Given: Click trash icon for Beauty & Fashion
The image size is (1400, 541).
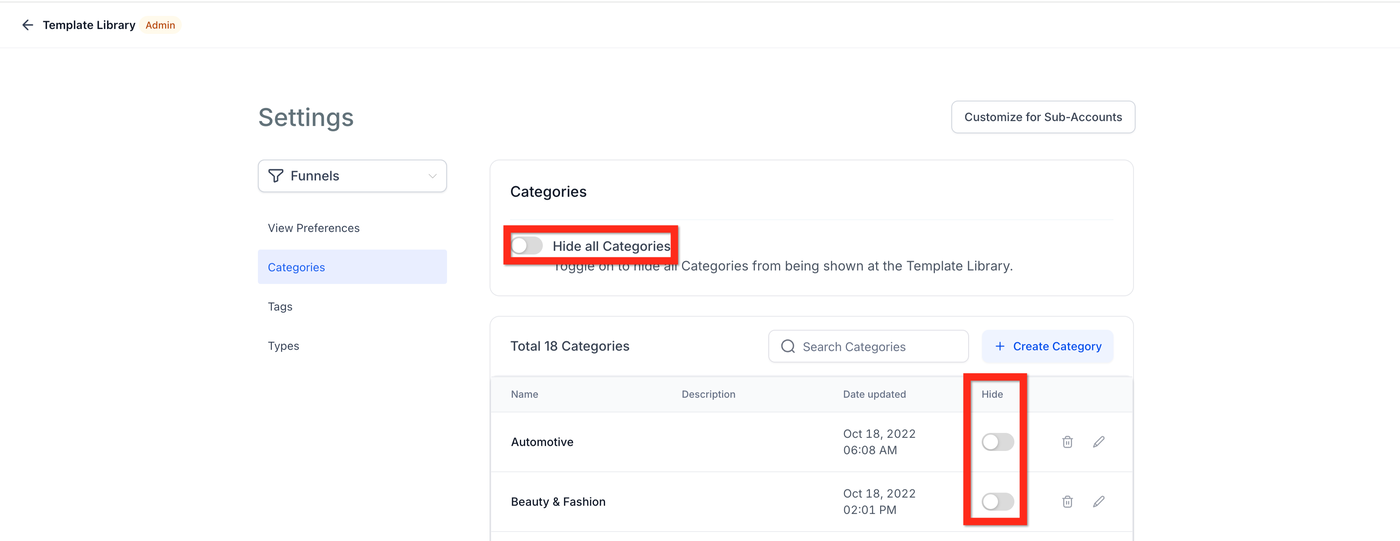Looking at the screenshot, I should (1067, 502).
